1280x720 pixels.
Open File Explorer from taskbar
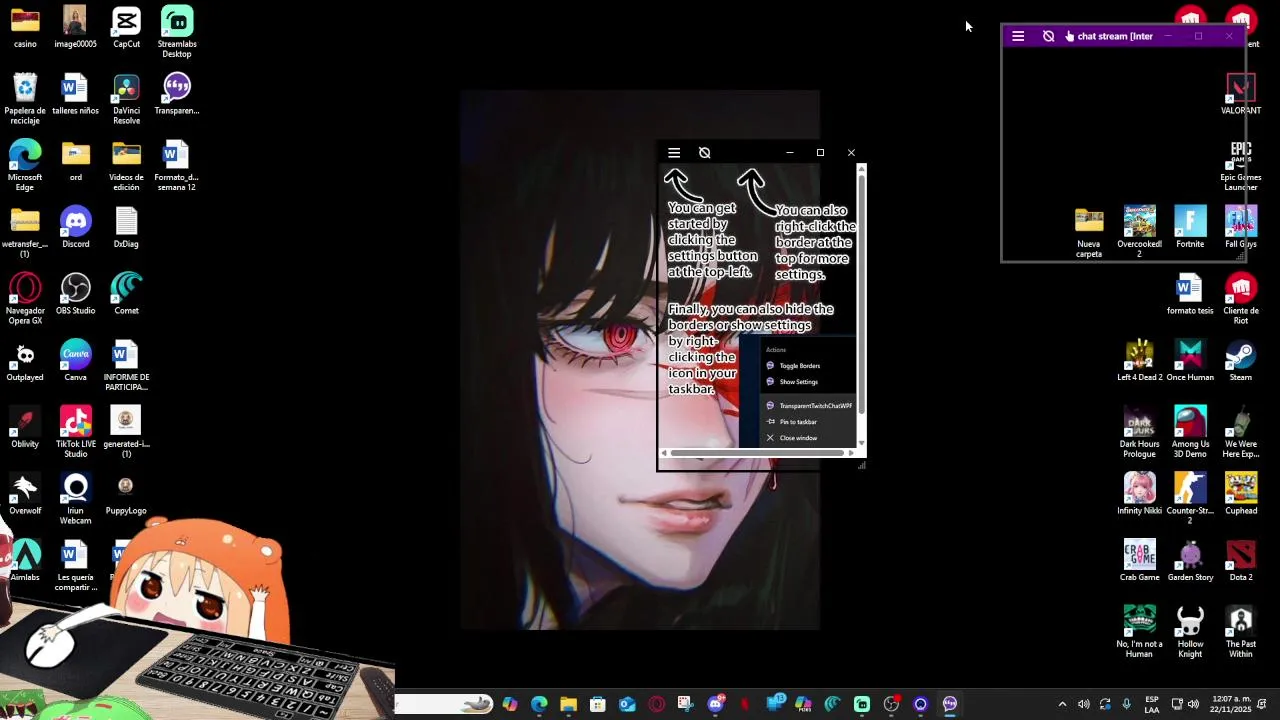point(568,704)
